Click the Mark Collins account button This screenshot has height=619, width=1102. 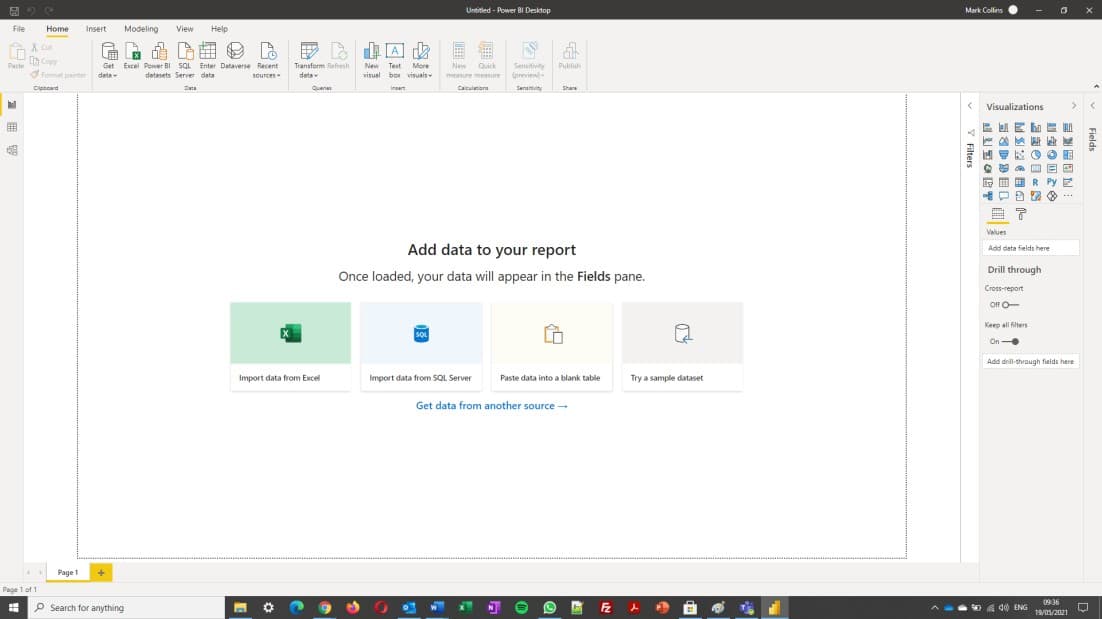992,10
